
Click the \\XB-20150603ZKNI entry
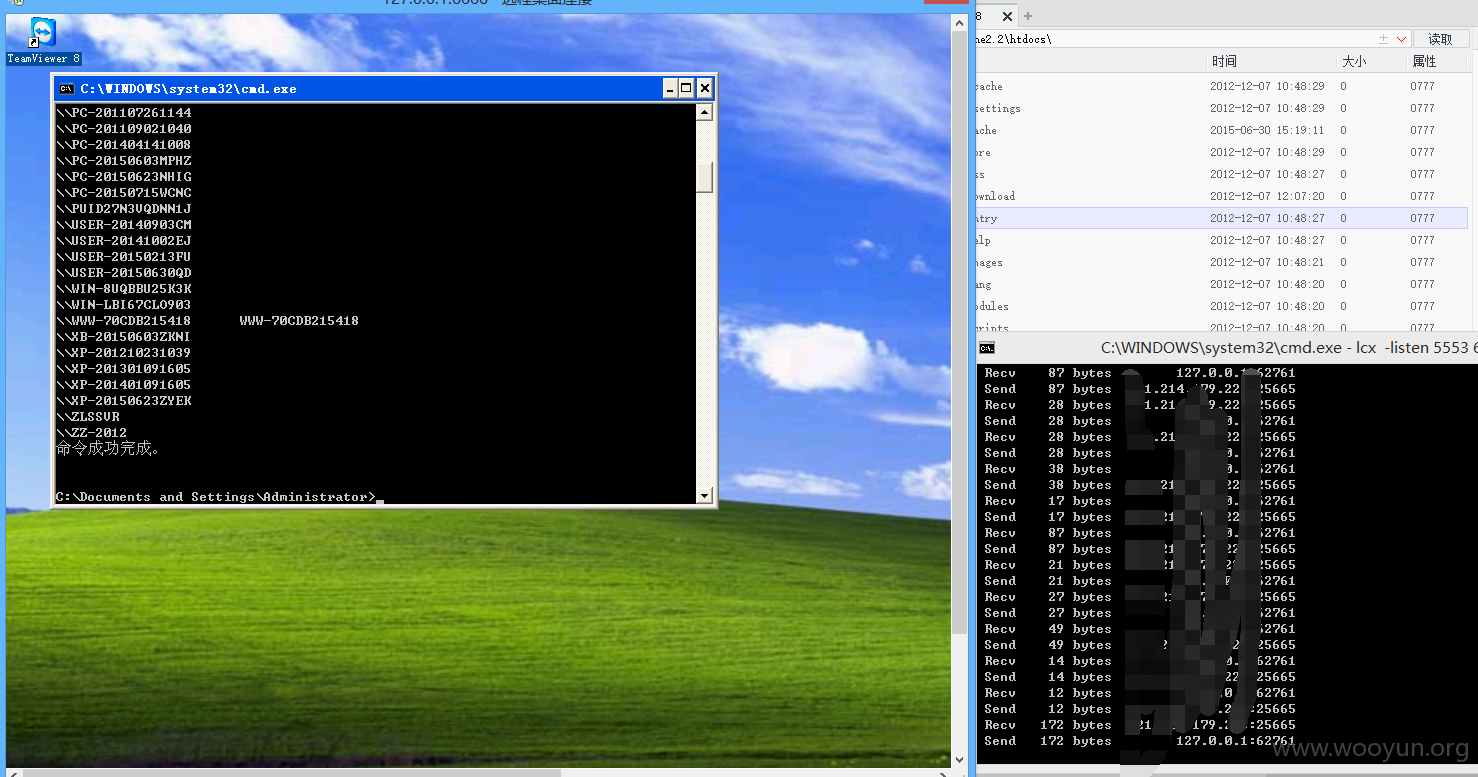[x=123, y=337]
